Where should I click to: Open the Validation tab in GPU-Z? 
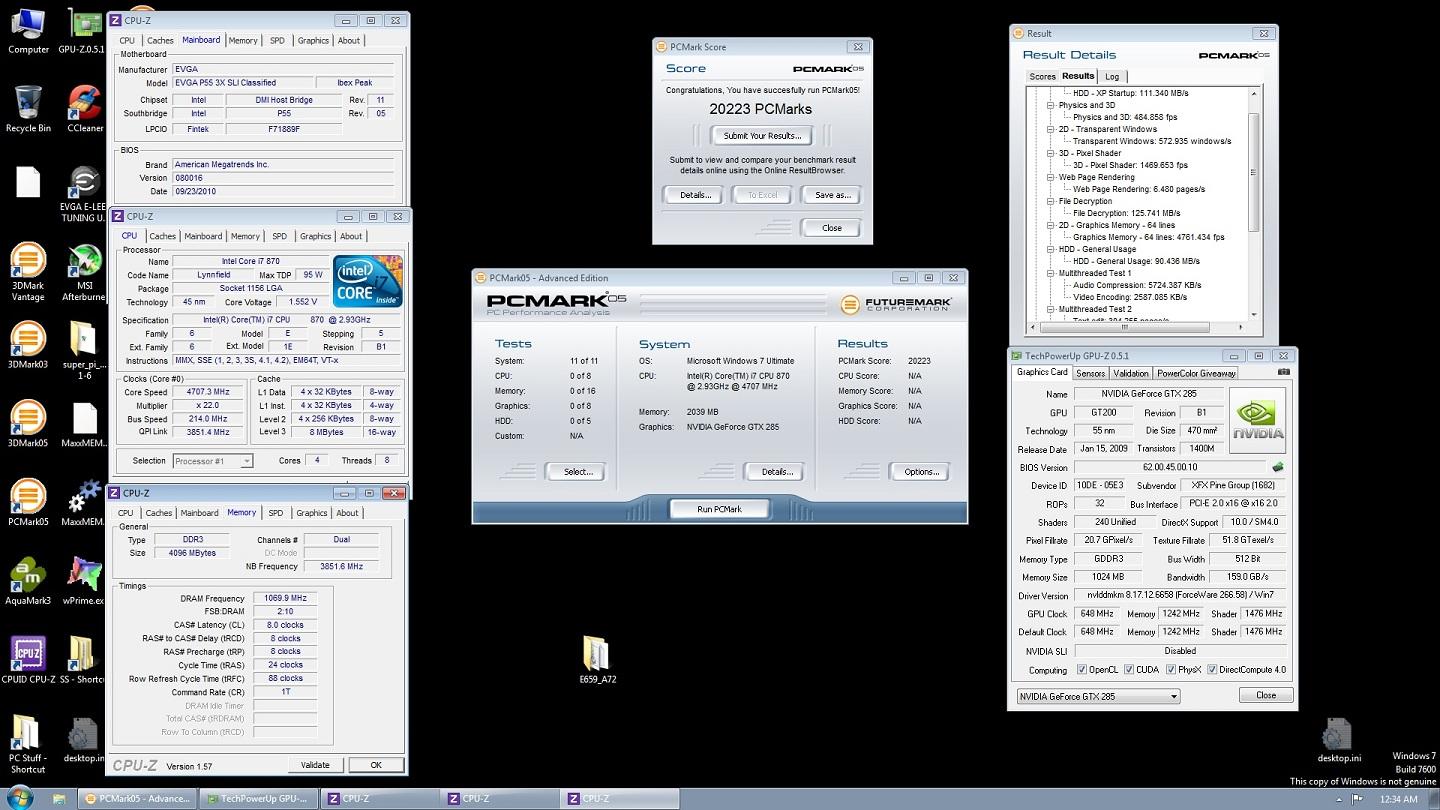[x=1131, y=373]
